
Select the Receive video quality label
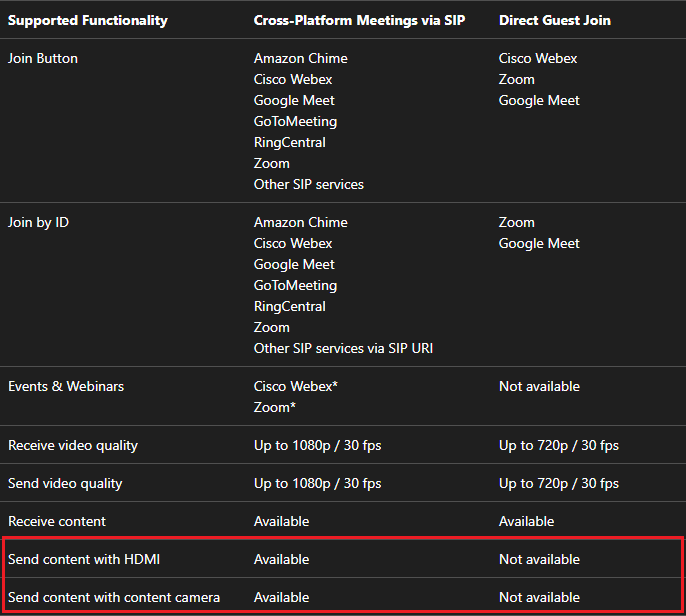coord(73,445)
